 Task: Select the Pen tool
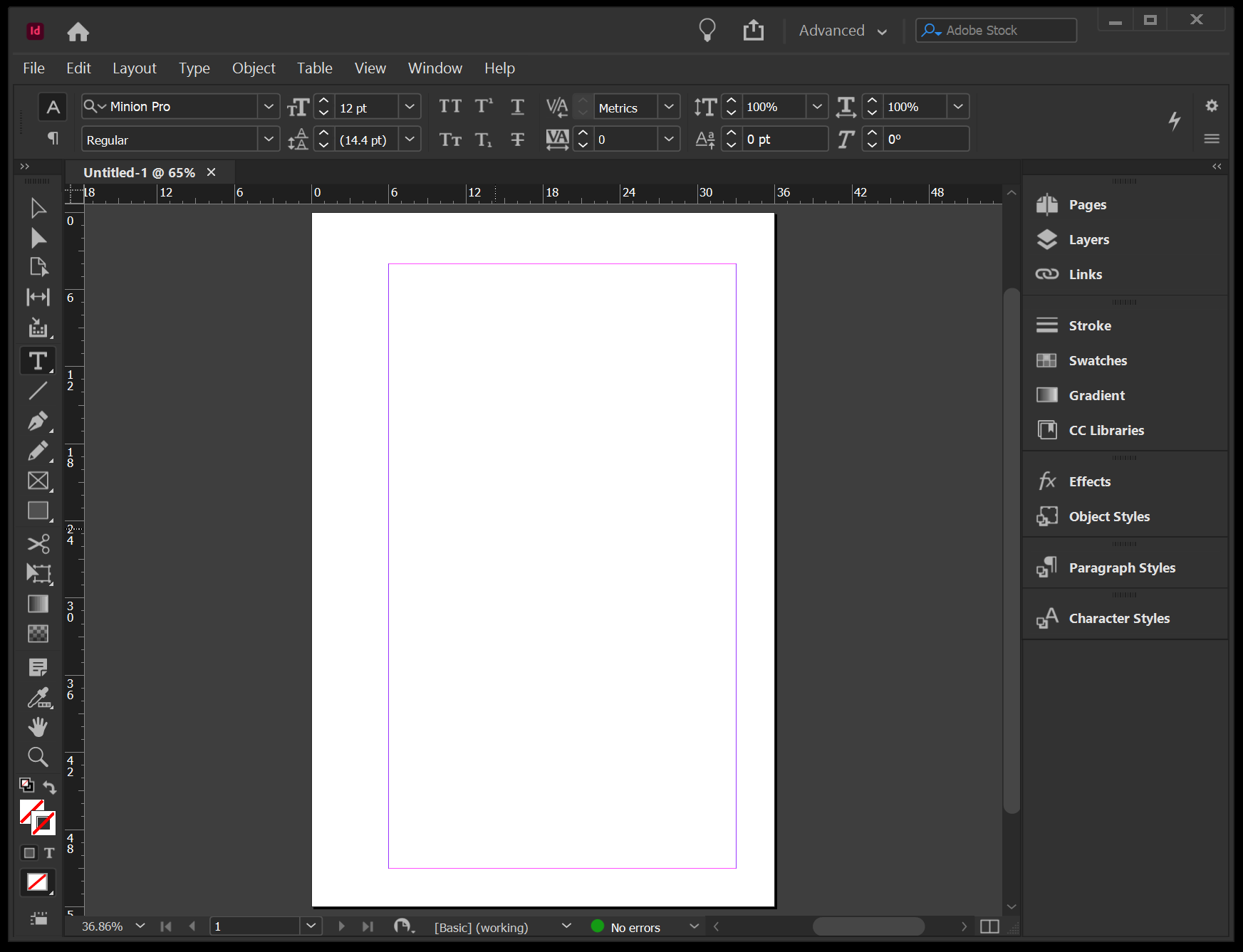[38, 422]
